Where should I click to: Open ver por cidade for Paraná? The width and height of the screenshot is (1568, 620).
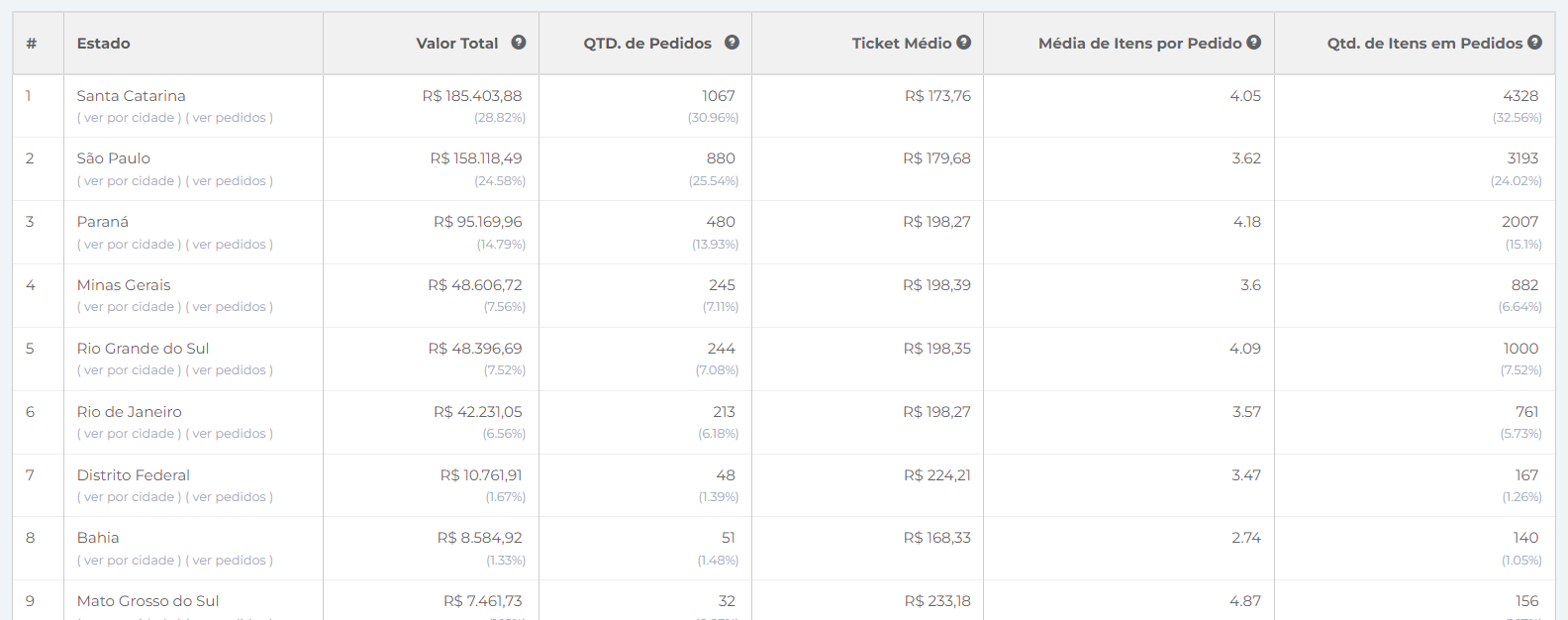(x=130, y=245)
